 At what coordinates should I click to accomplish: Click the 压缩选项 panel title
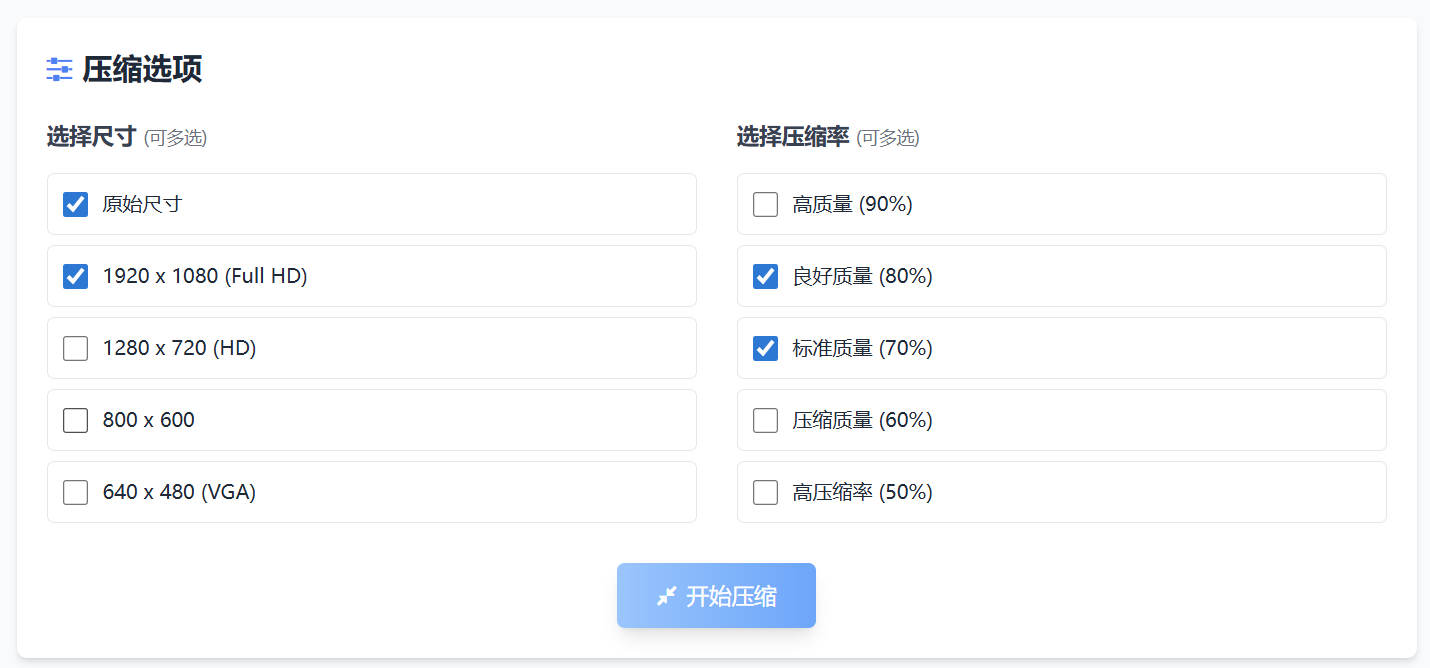142,69
